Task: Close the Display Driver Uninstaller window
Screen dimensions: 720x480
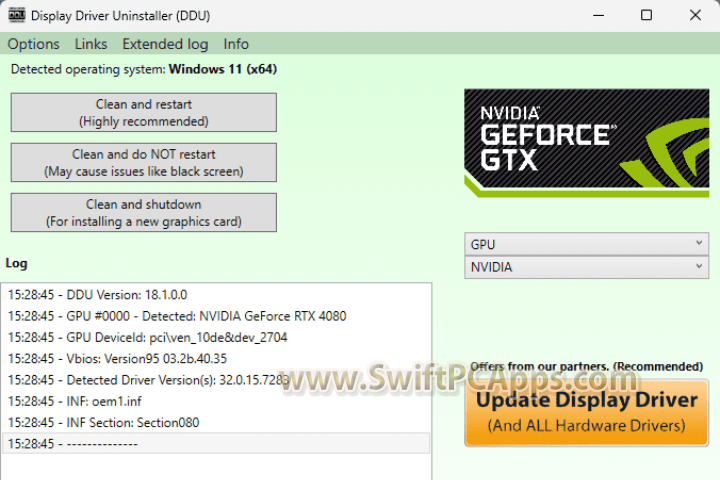Action: coord(695,15)
